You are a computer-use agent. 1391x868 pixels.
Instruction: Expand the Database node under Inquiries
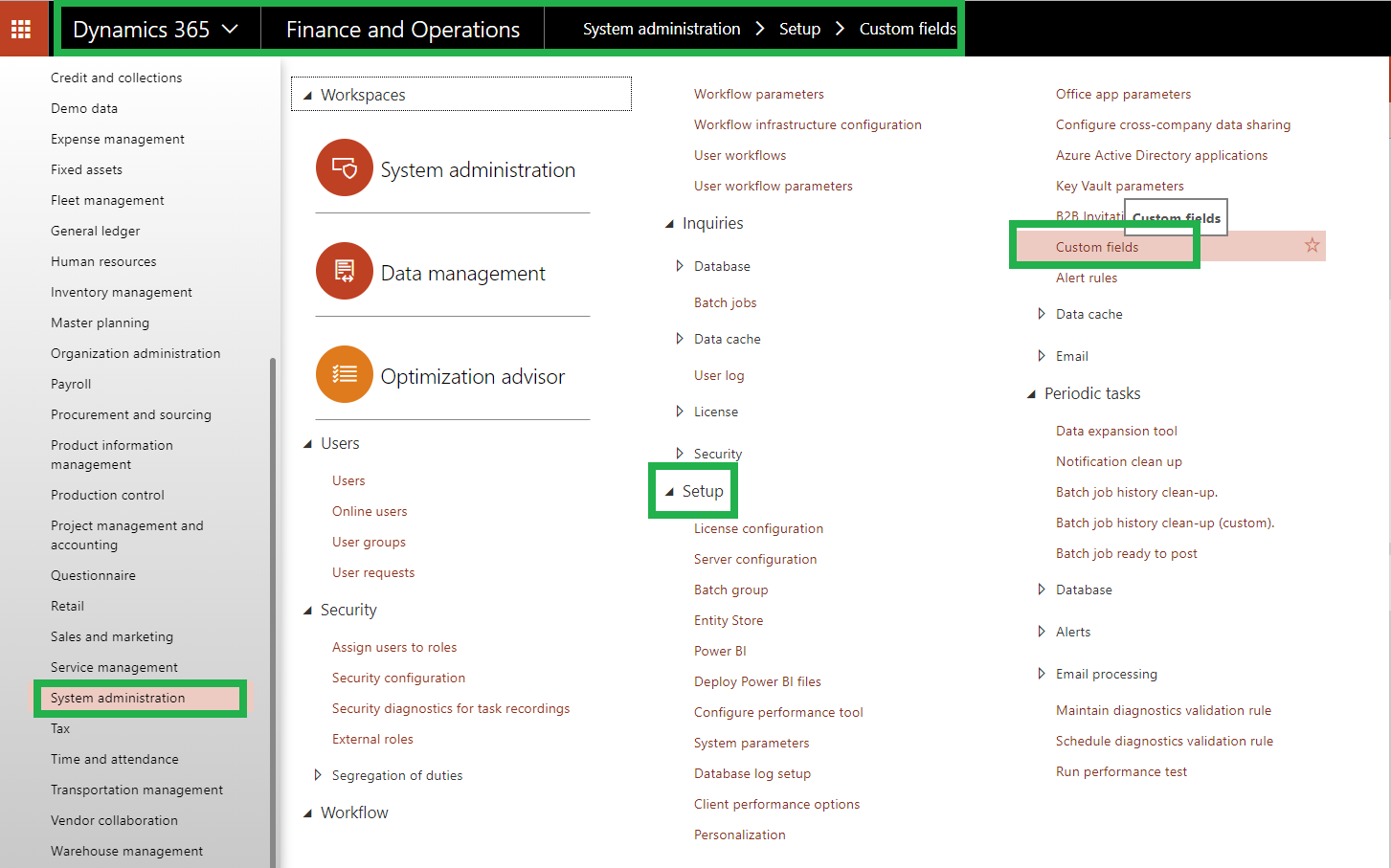click(680, 266)
